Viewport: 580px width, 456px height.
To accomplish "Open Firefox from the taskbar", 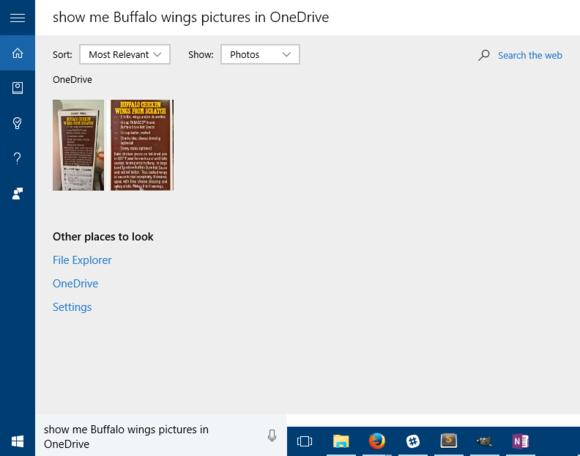I will pyautogui.click(x=377, y=441).
